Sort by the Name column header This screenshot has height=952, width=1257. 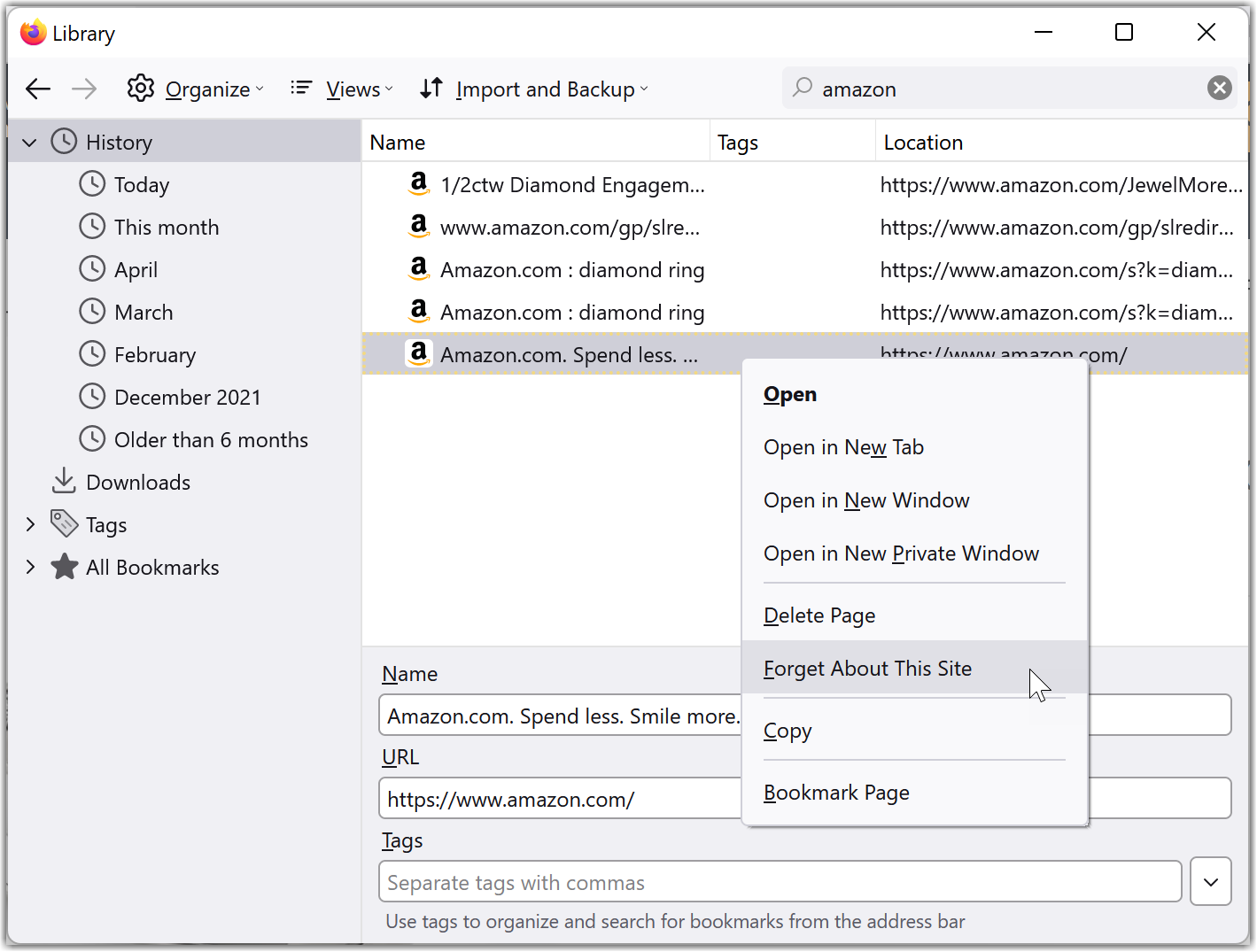tap(535, 142)
